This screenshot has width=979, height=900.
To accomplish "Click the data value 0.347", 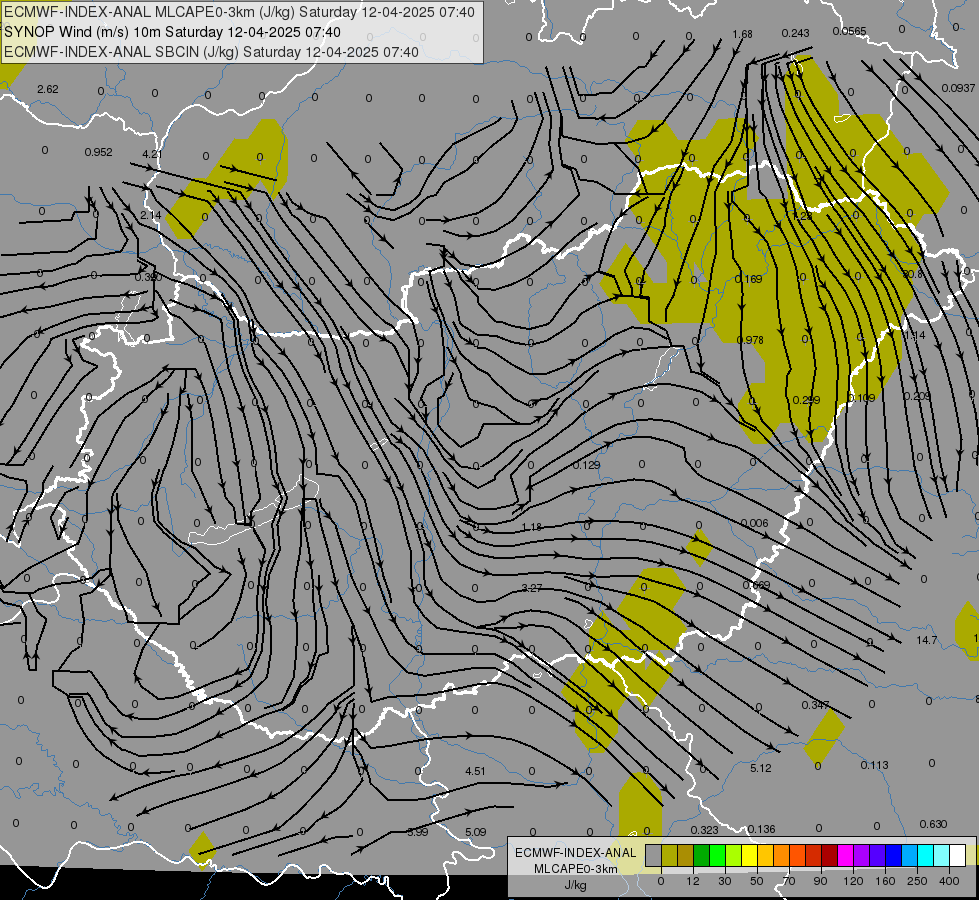I will (x=815, y=705).
